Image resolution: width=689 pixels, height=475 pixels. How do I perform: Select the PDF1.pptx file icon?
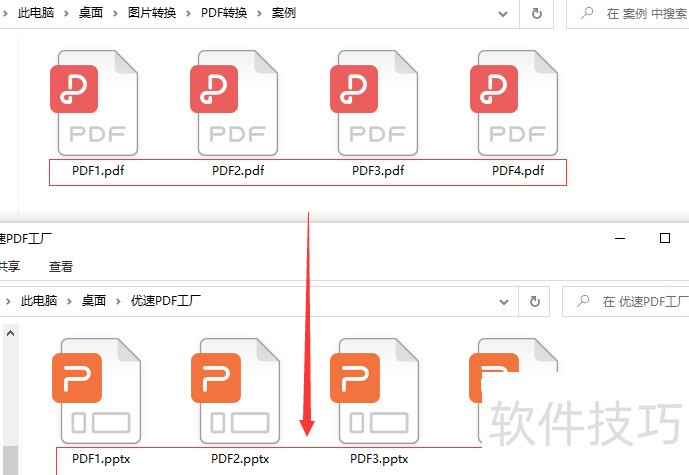97,391
